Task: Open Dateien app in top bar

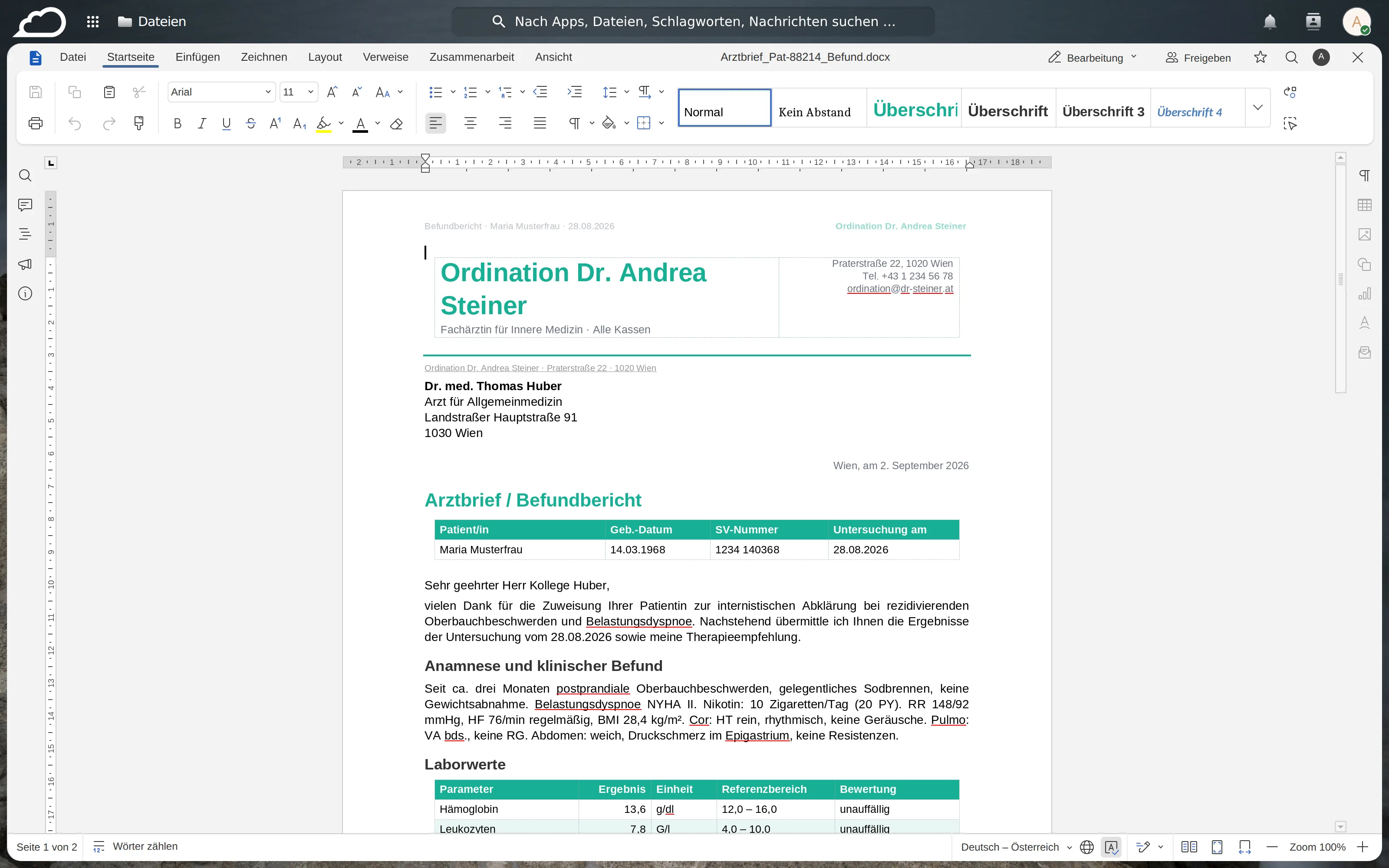Action: 151,22
